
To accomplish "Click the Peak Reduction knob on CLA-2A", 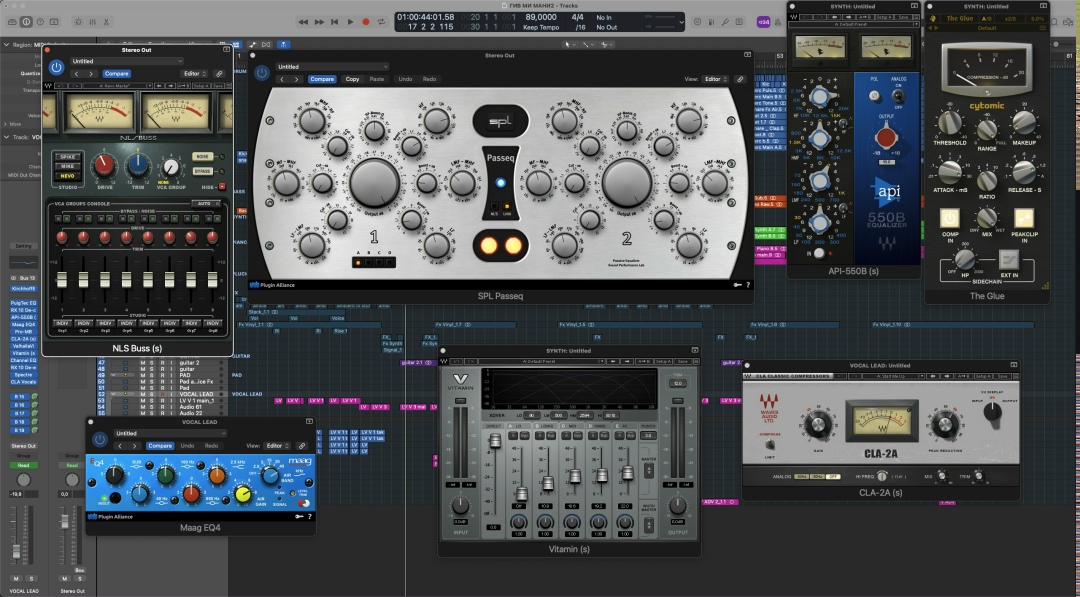I will pyautogui.click(x=945, y=423).
